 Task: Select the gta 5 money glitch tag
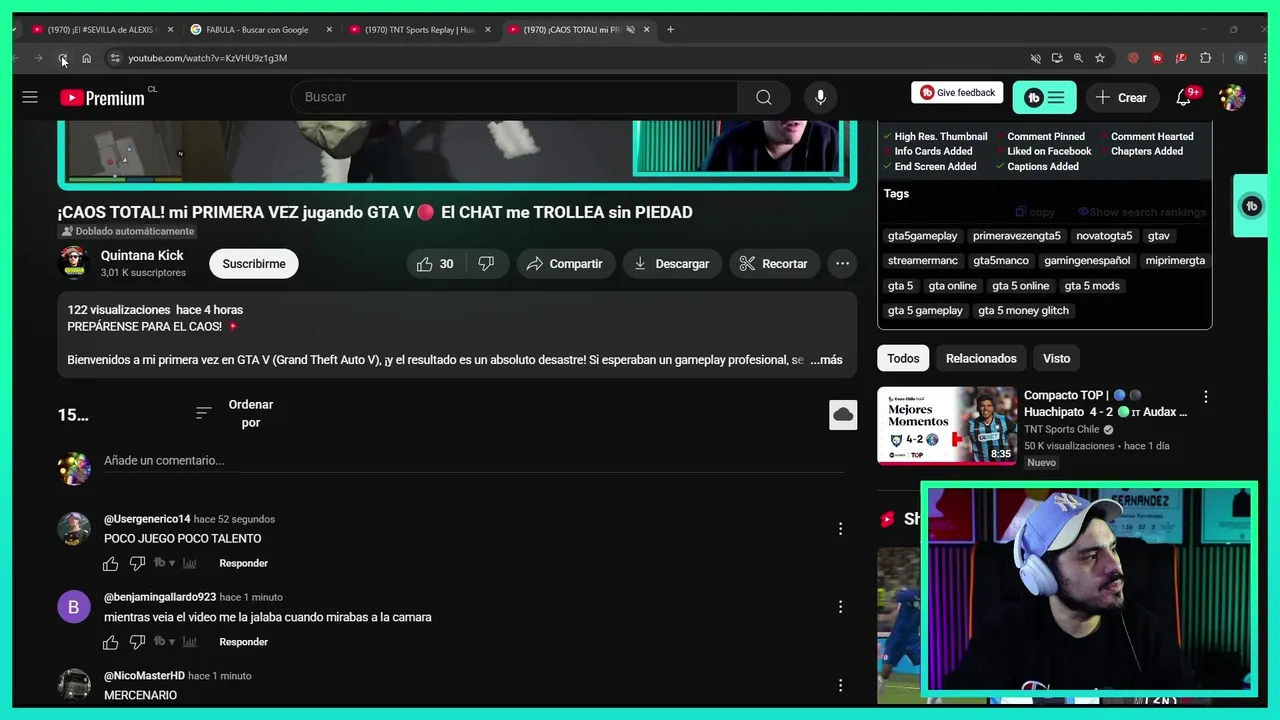(1023, 311)
